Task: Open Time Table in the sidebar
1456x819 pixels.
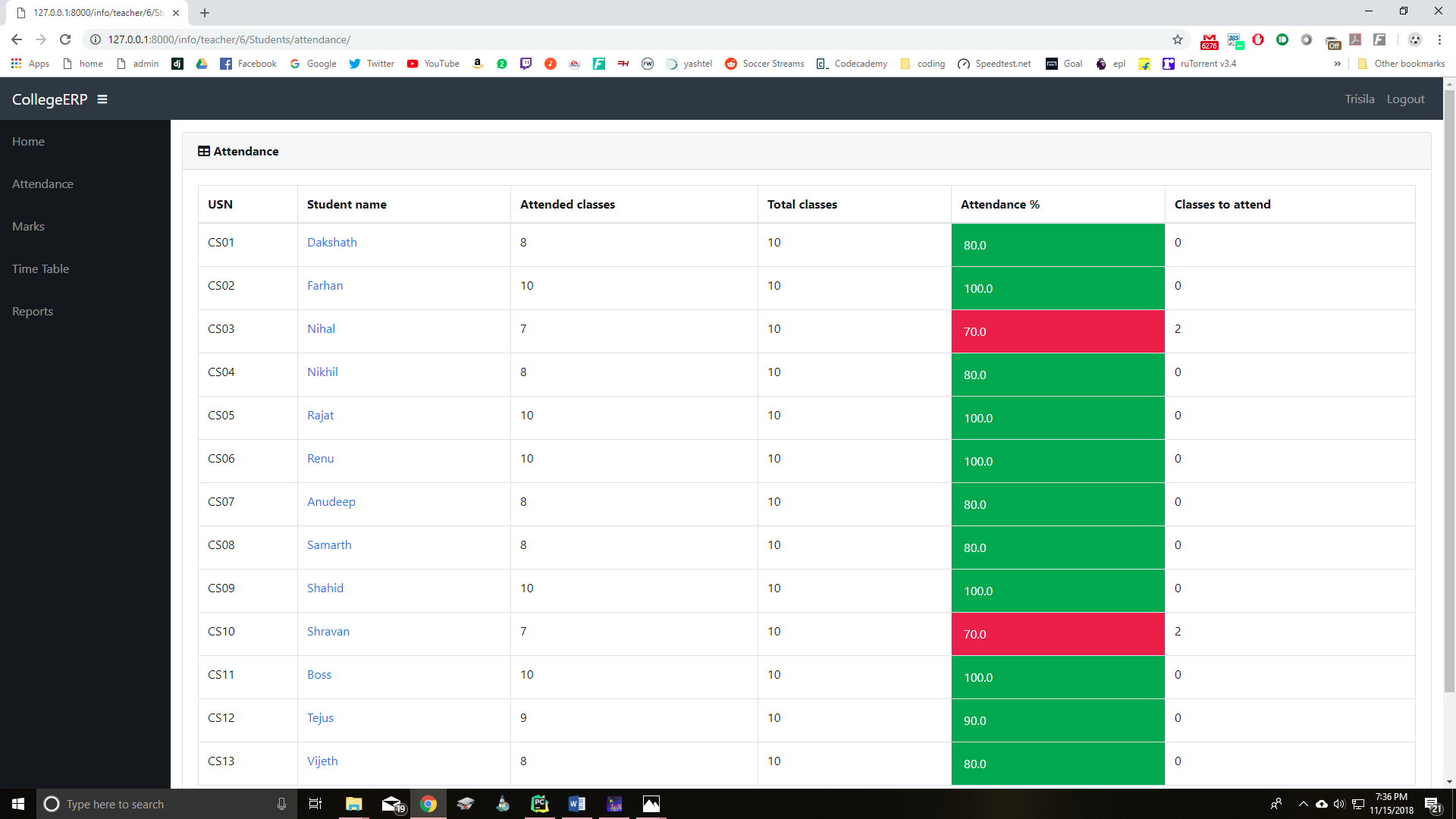Action: click(40, 268)
